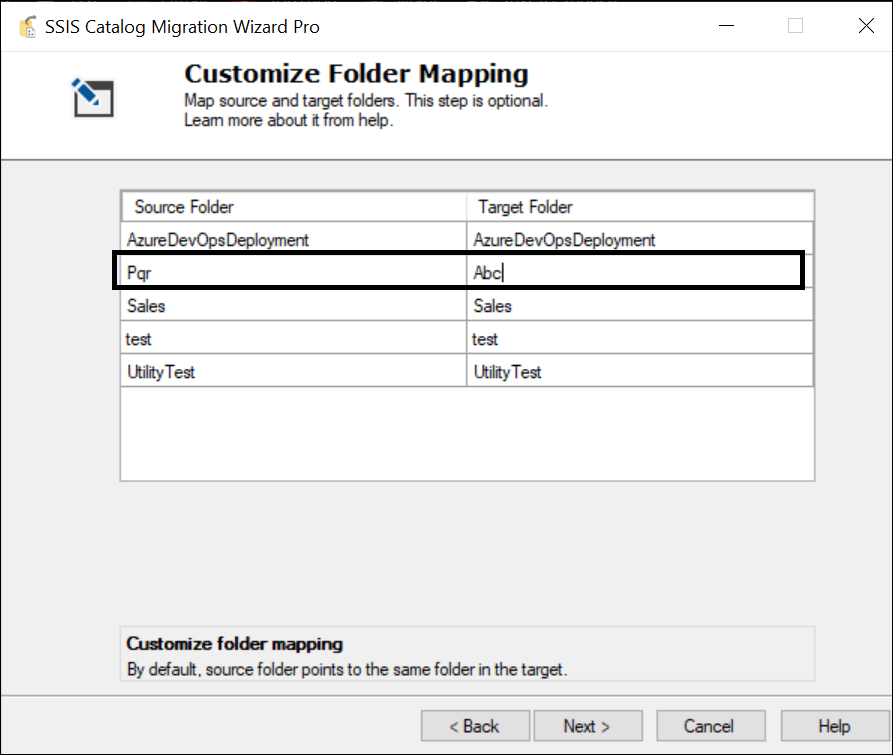This screenshot has height=755, width=893.
Task: Select the test source folder cell
Action: pyautogui.click(x=294, y=339)
